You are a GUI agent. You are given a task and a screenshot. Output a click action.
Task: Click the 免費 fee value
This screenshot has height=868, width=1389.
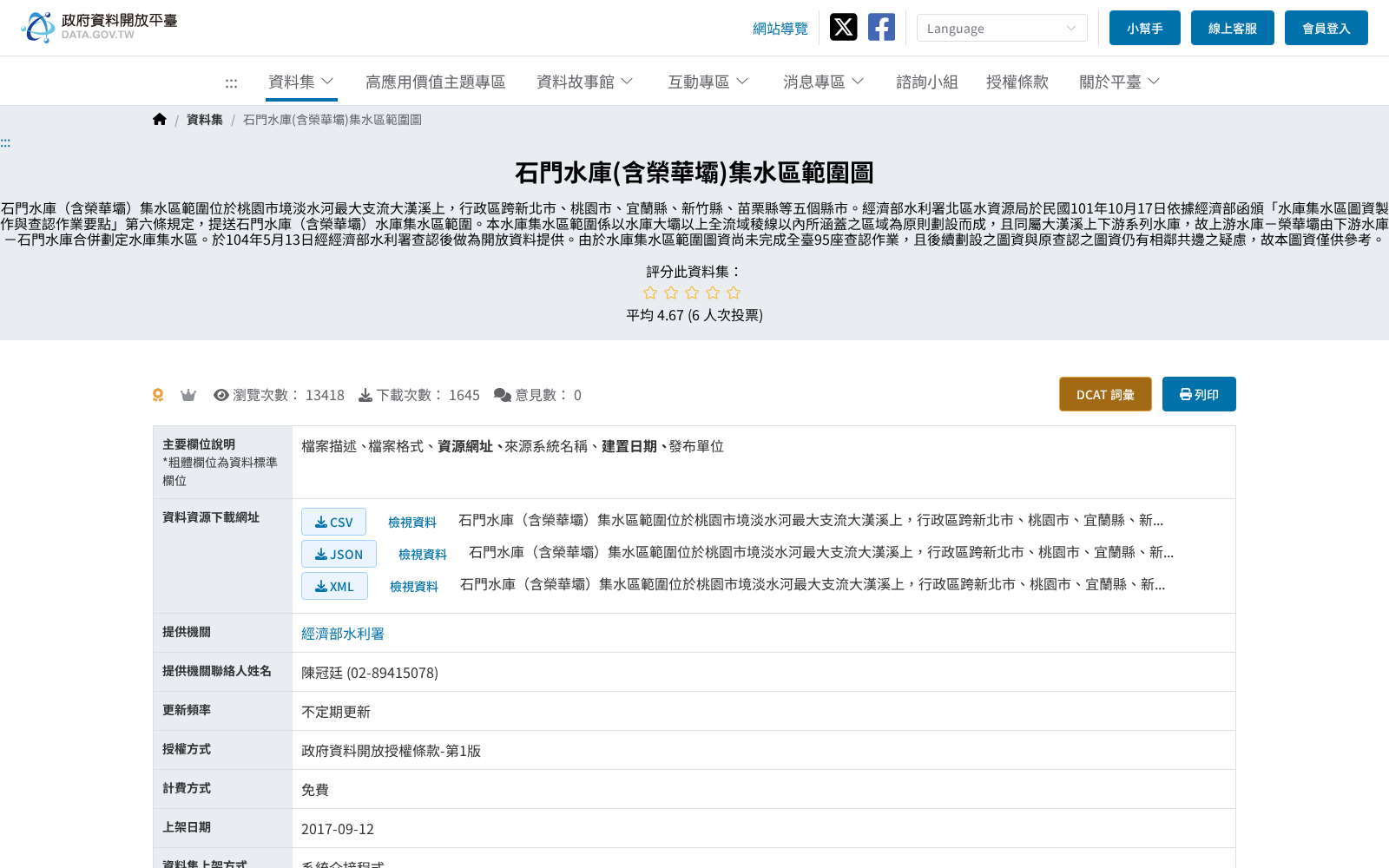point(315,790)
